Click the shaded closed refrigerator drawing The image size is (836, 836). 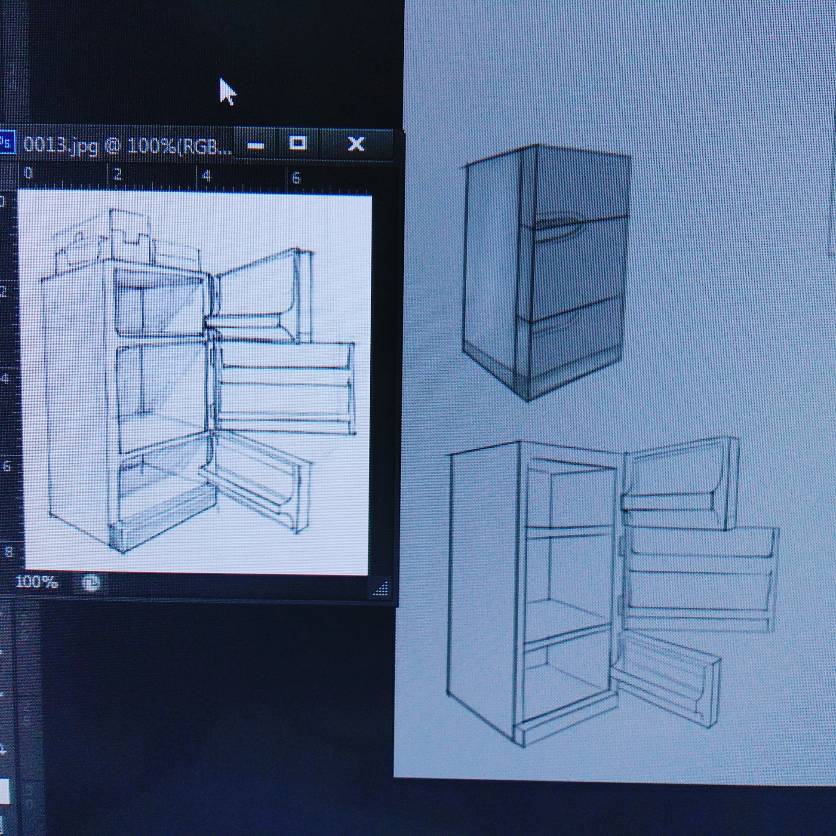coord(545,272)
